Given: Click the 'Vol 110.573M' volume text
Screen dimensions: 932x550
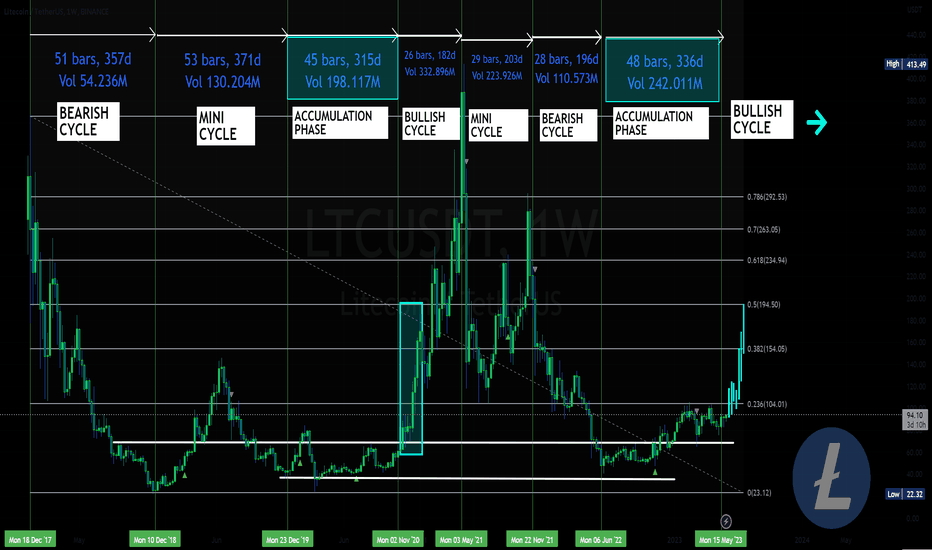Looking at the screenshot, I should pyautogui.click(x=566, y=78).
